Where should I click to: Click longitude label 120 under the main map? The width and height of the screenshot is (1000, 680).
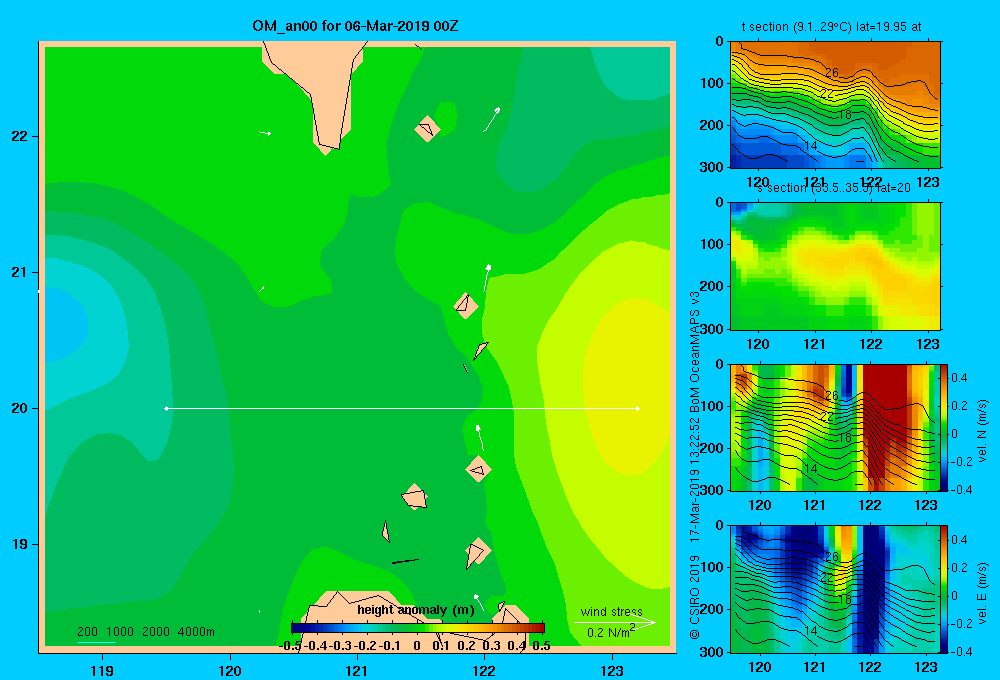(x=230, y=670)
